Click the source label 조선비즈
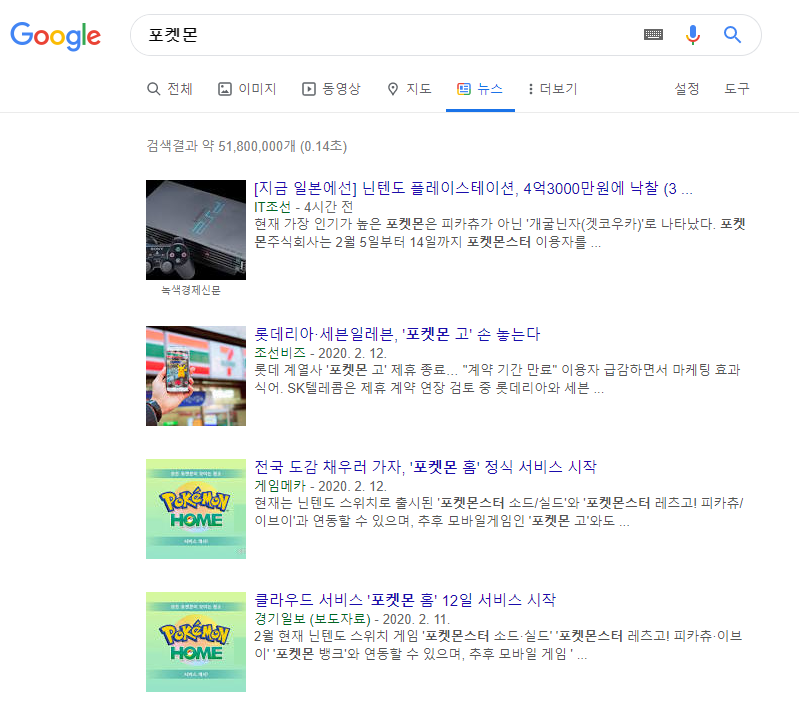 (280, 353)
